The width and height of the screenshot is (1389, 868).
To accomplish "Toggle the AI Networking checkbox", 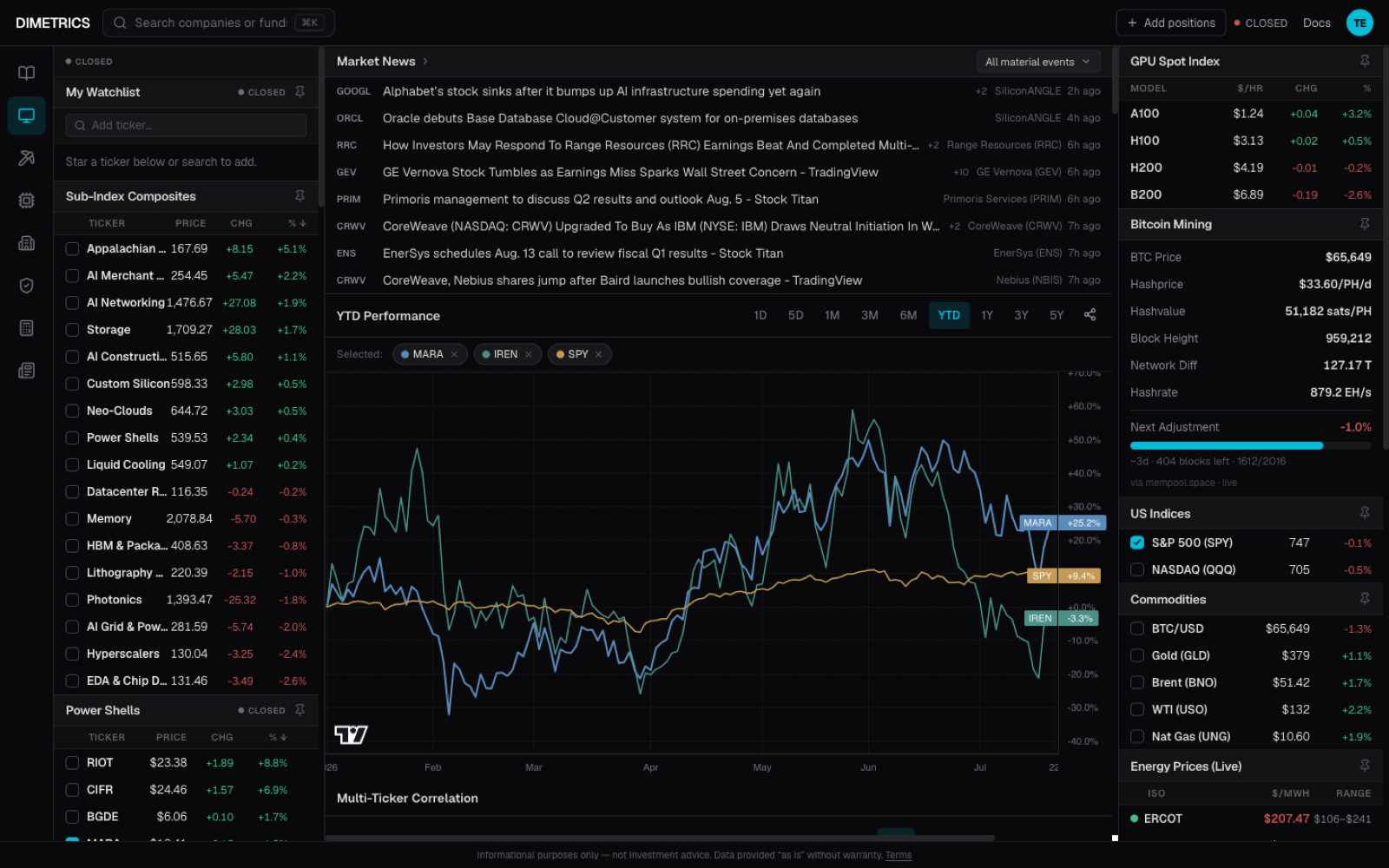I will coord(73,303).
